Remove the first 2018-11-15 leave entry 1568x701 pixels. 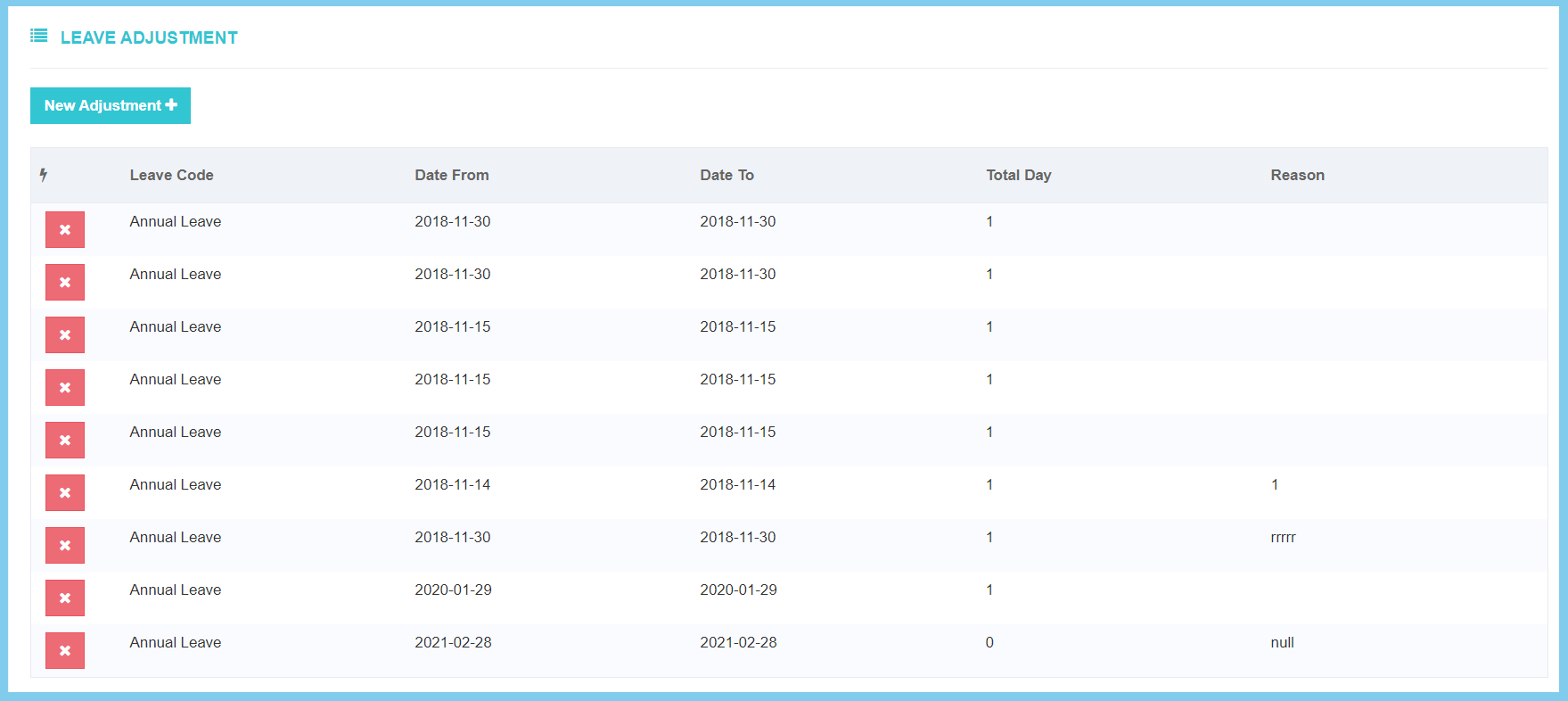click(x=65, y=334)
